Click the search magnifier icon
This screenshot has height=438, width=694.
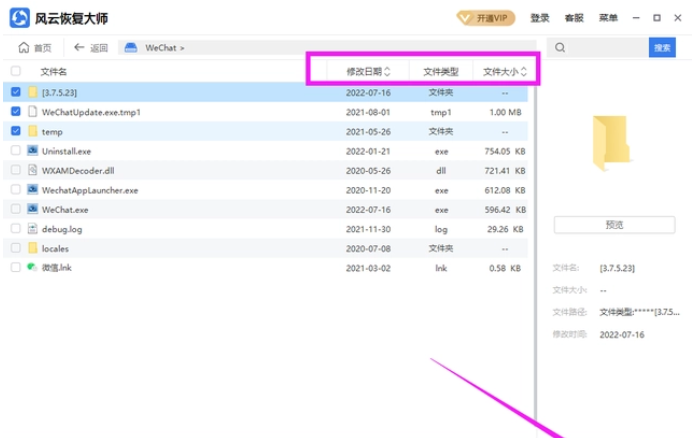click(563, 47)
